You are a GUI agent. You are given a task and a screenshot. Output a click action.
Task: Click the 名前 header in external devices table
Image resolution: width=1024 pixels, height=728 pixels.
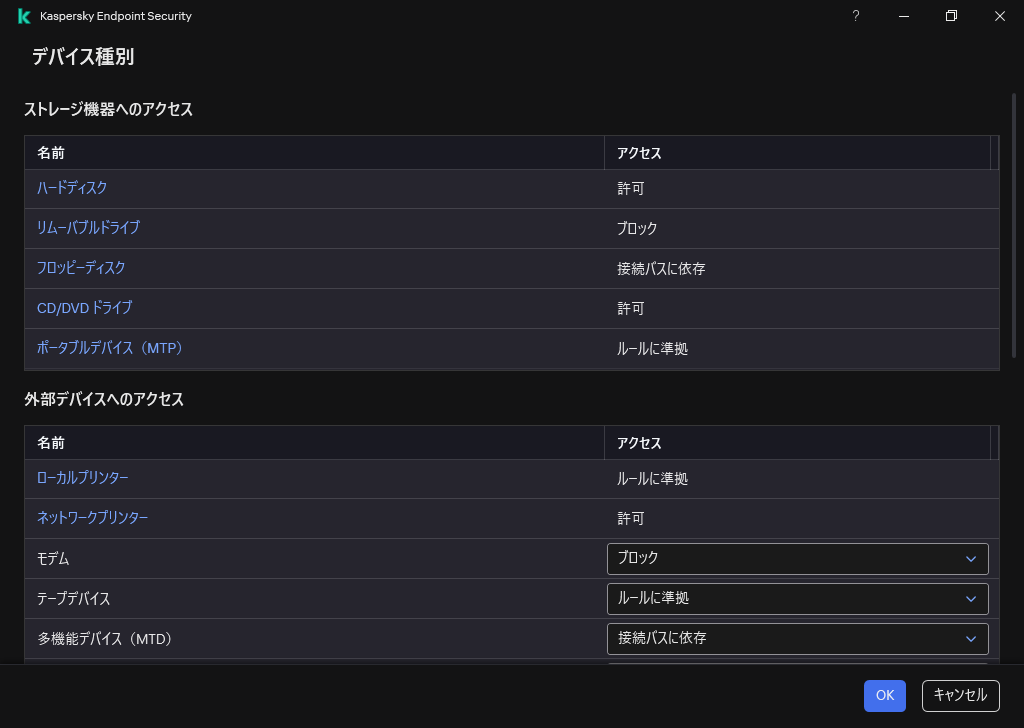[52, 443]
